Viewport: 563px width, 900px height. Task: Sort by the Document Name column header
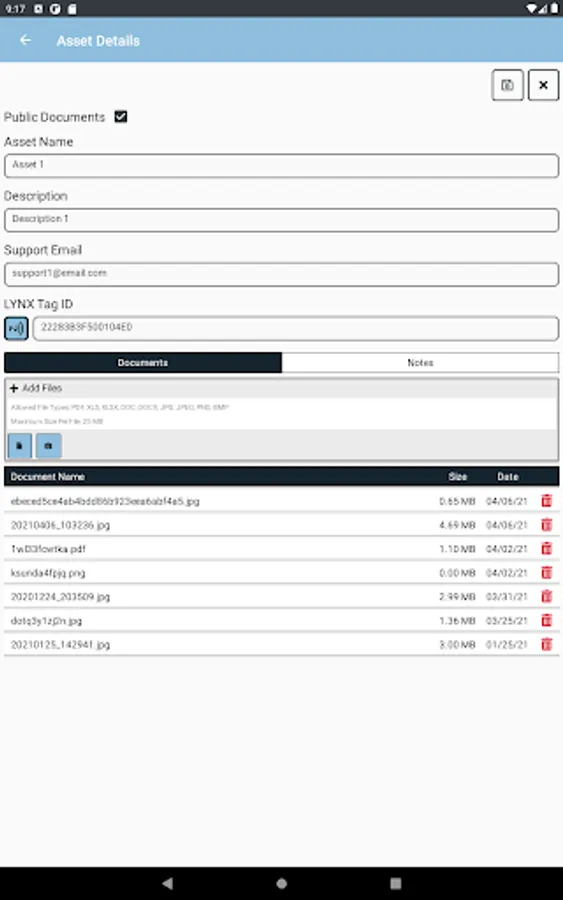[48, 476]
